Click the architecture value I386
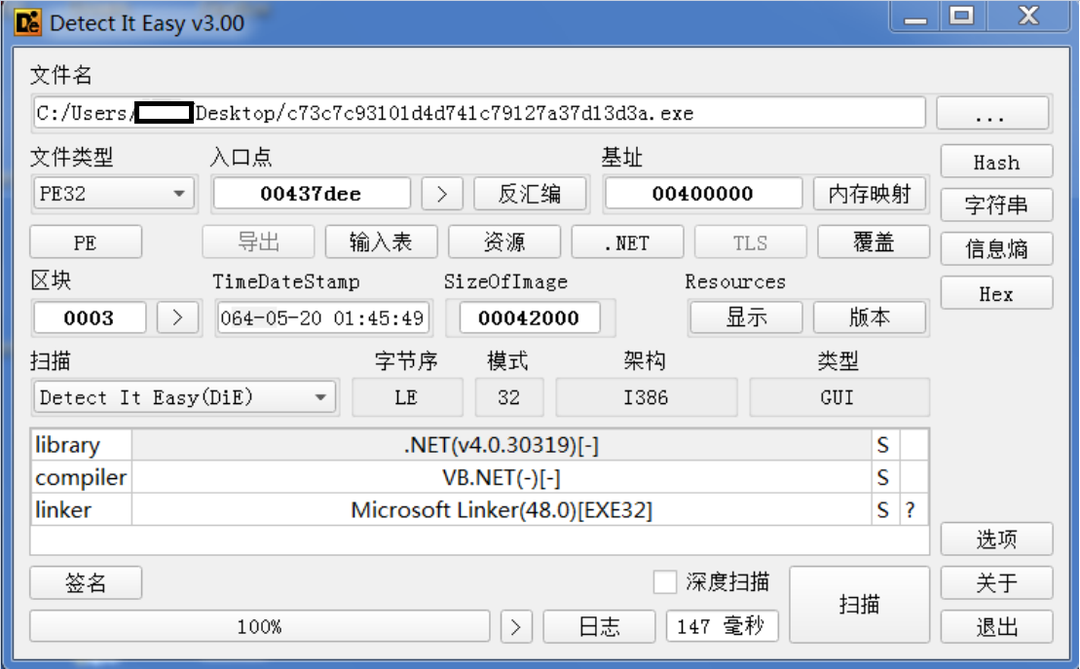 [x=646, y=398]
